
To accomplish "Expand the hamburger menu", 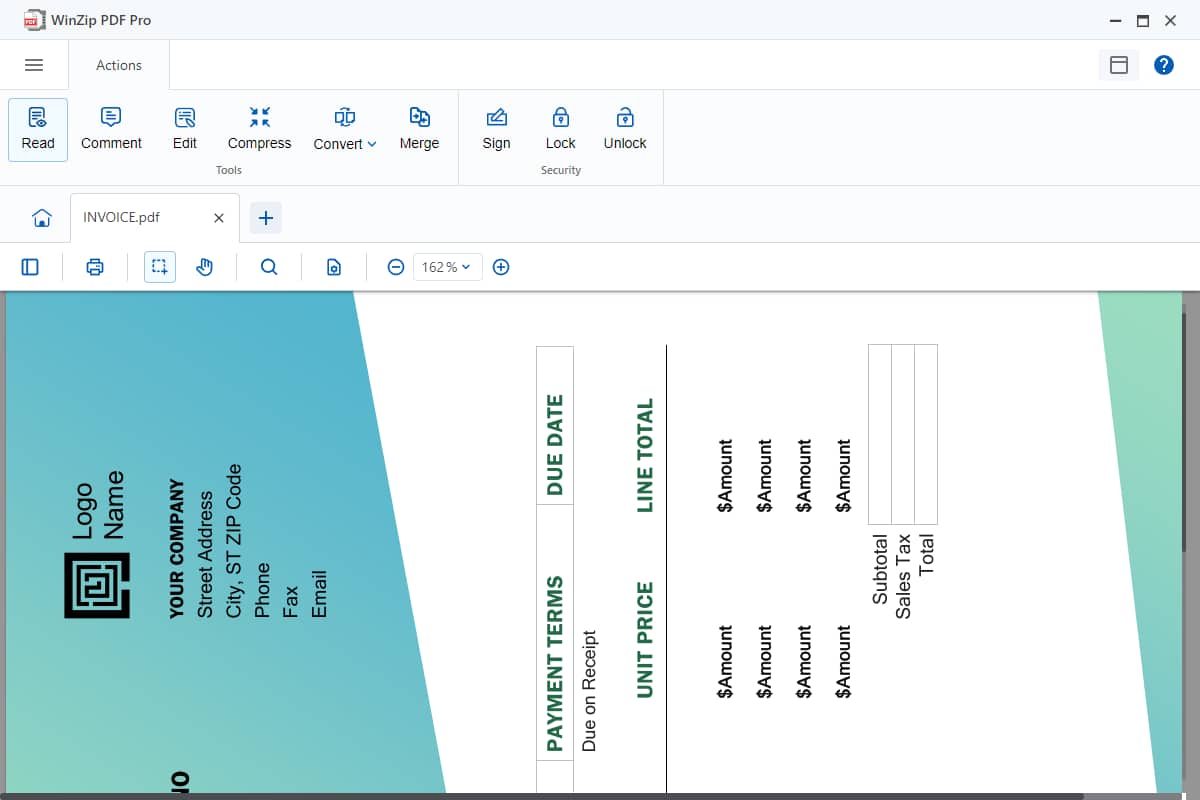I will 34,64.
